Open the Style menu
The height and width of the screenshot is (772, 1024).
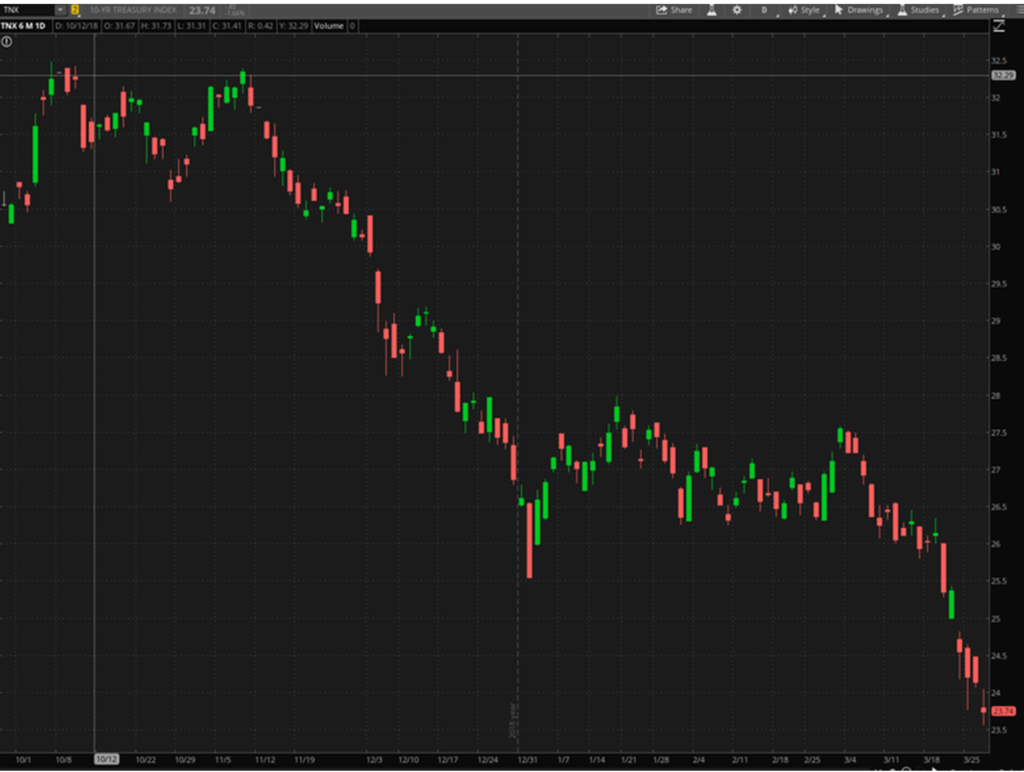[803, 10]
